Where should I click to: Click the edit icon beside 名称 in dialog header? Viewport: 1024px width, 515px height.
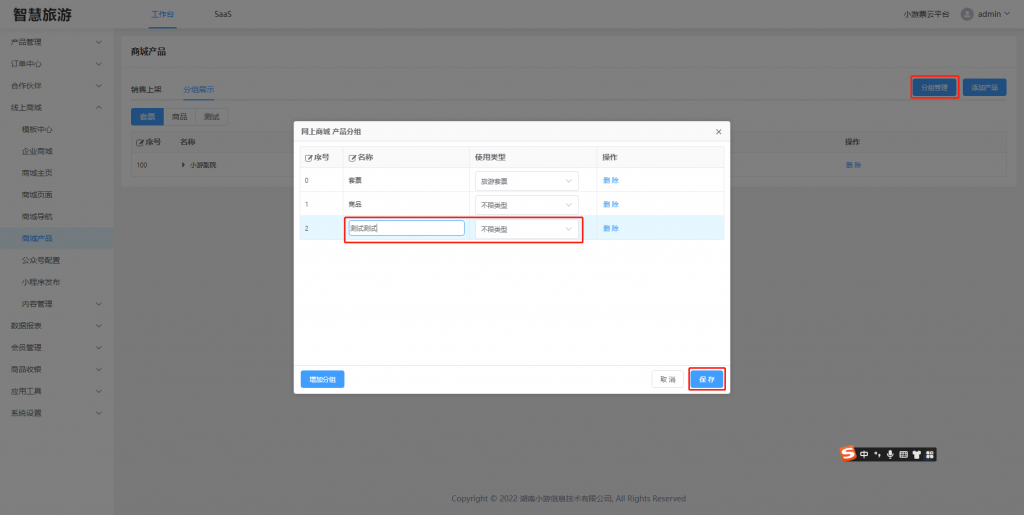tap(352, 158)
